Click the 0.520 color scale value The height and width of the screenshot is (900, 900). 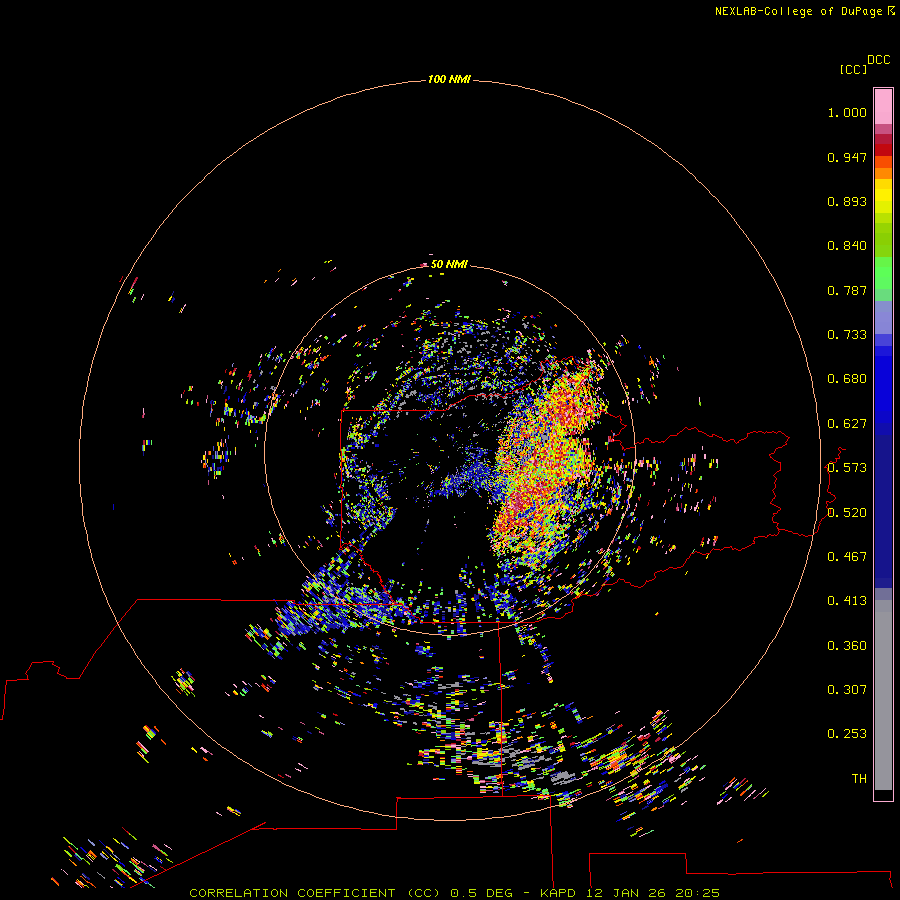[847, 513]
